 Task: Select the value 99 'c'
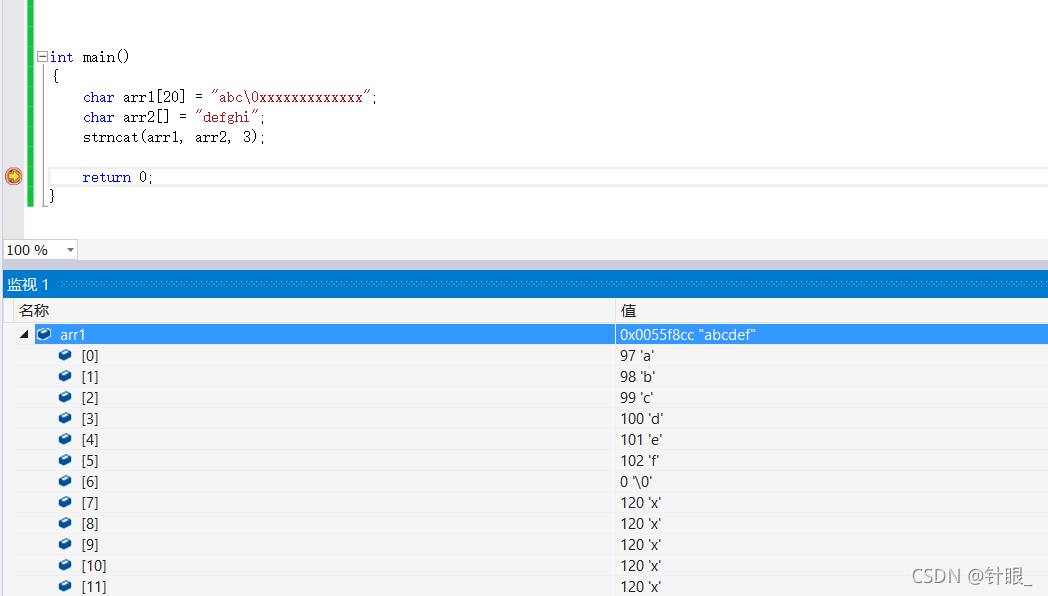pos(636,398)
